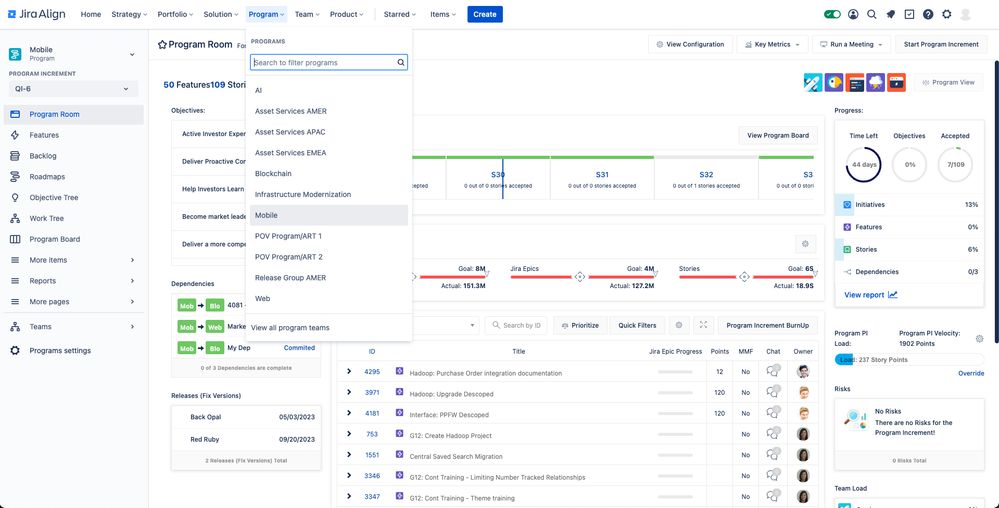Click the dark window app tile icon
The height and width of the screenshot is (508, 999).
(855, 82)
